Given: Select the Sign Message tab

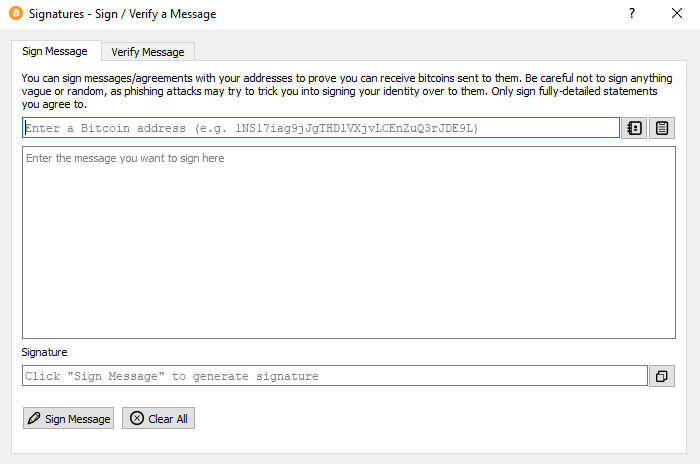Looking at the screenshot, I should 55,51.
